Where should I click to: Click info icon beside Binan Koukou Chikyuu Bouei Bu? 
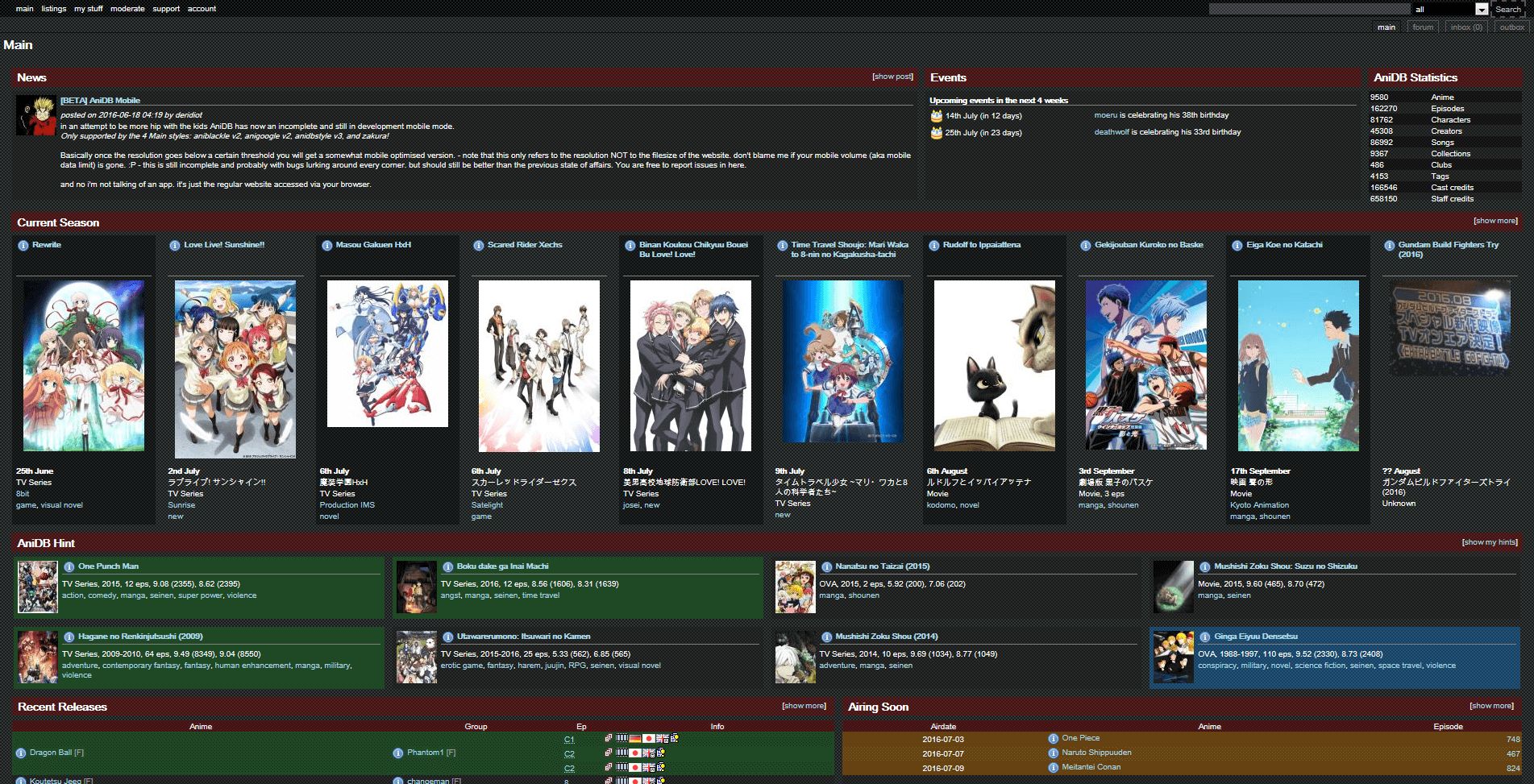click(x=630, y=246)
